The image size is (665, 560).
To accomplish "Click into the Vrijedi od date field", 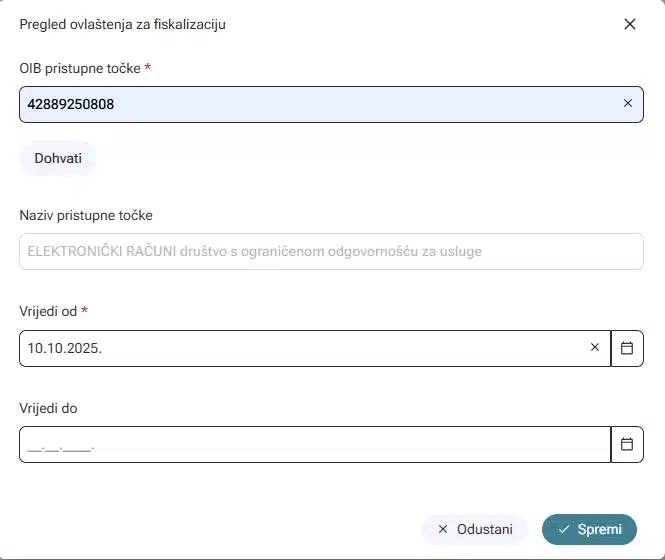I will pos(300,348).
